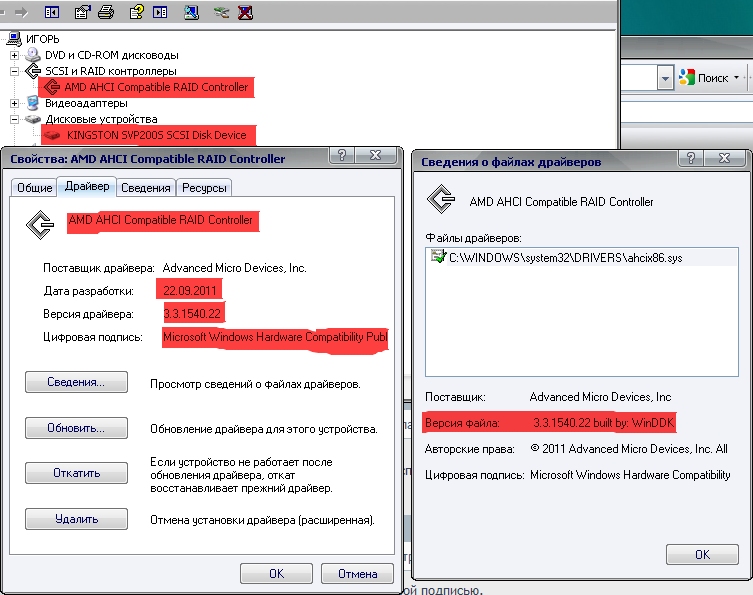Toggle the action pane toolbar icon
The width and height of the screenshot is (753, 595).
click(x=160, y=12)
